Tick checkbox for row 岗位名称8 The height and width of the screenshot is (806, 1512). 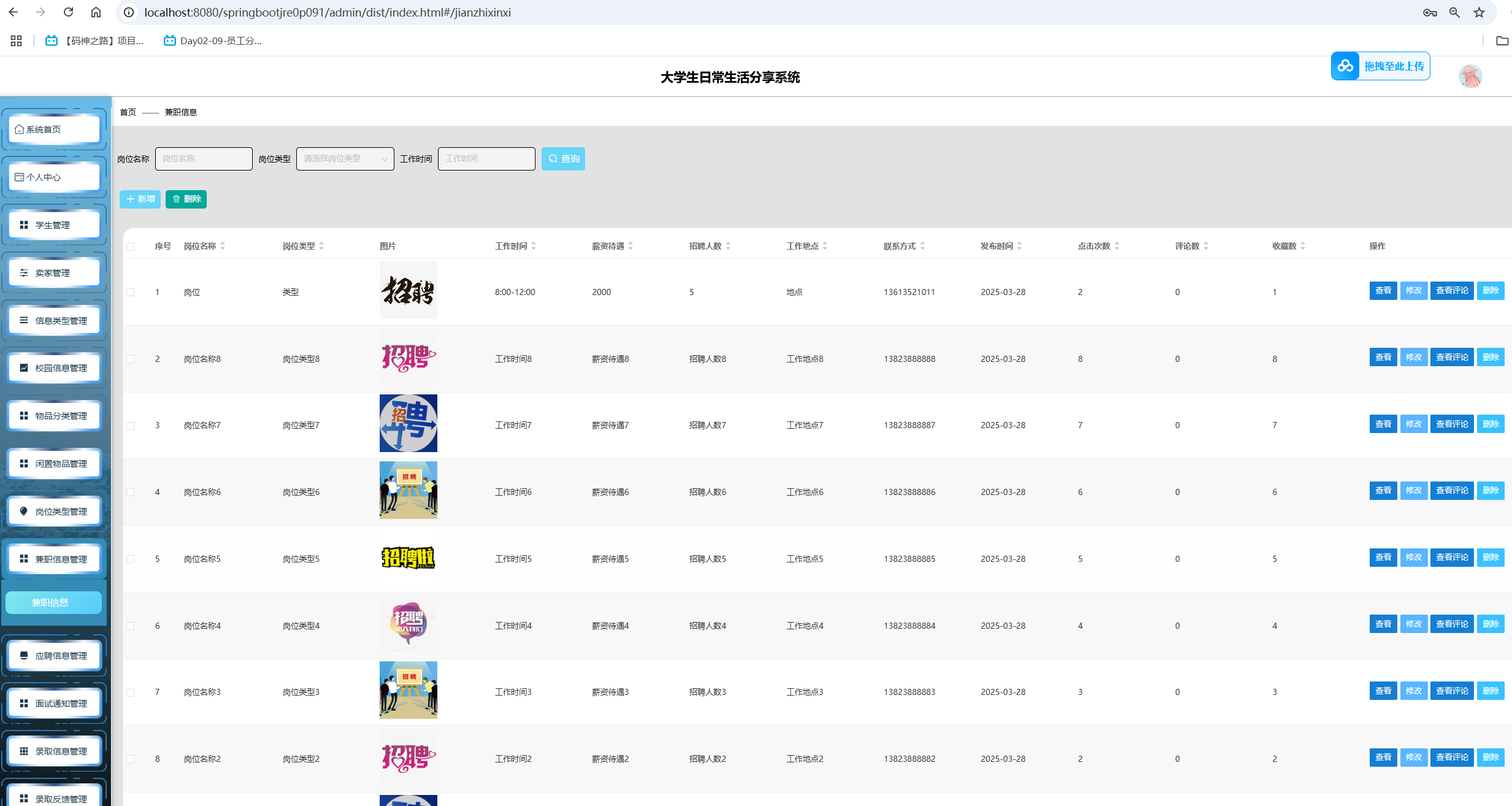coord(130,359)
